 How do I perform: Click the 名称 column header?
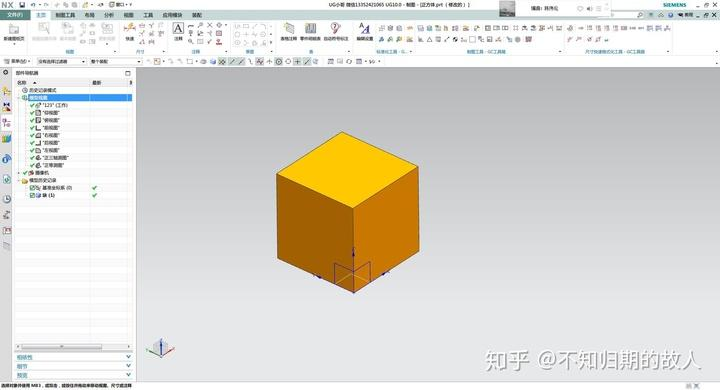coord(22,83)
